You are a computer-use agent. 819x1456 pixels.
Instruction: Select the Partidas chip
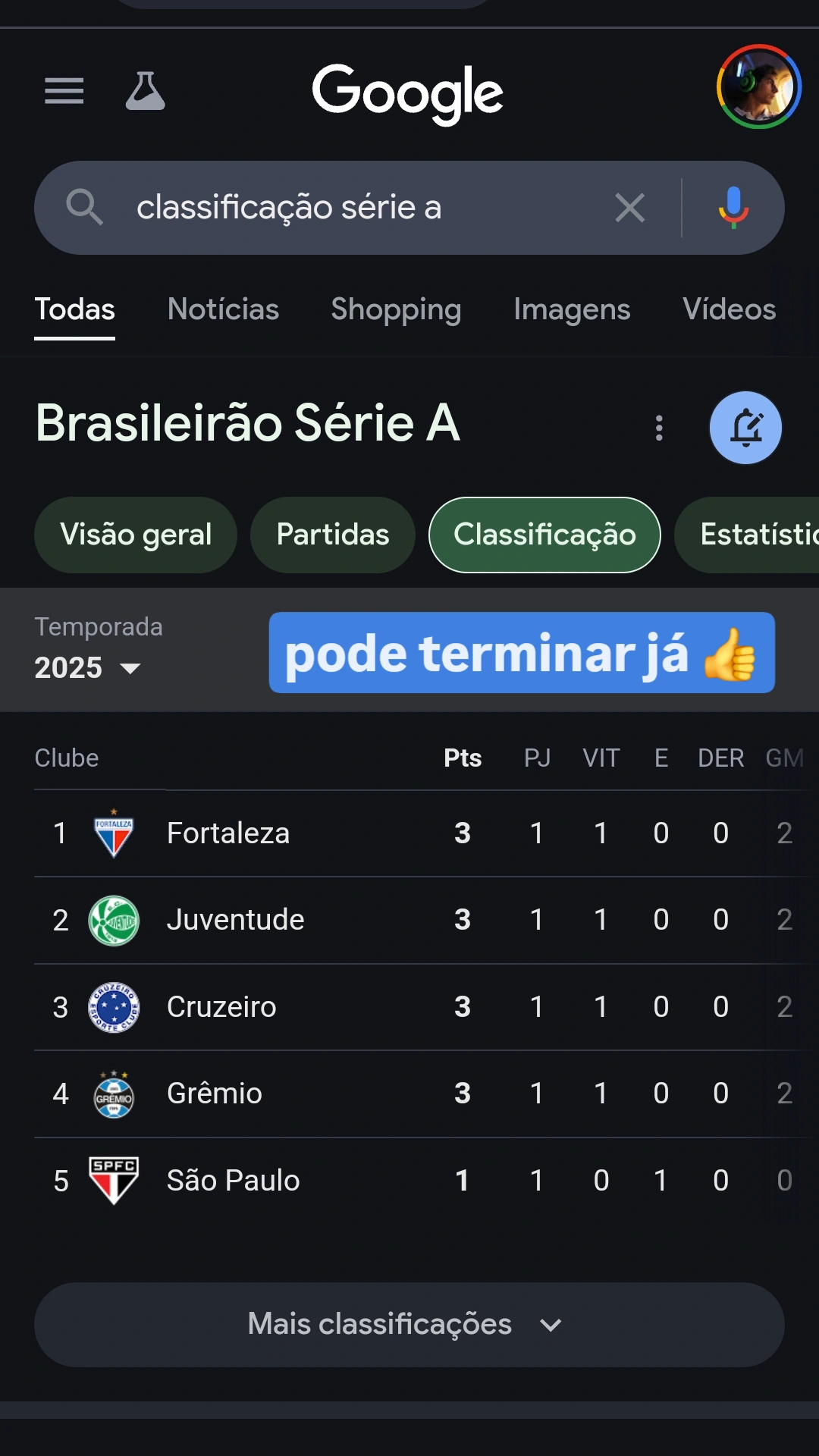coord(333,535)
